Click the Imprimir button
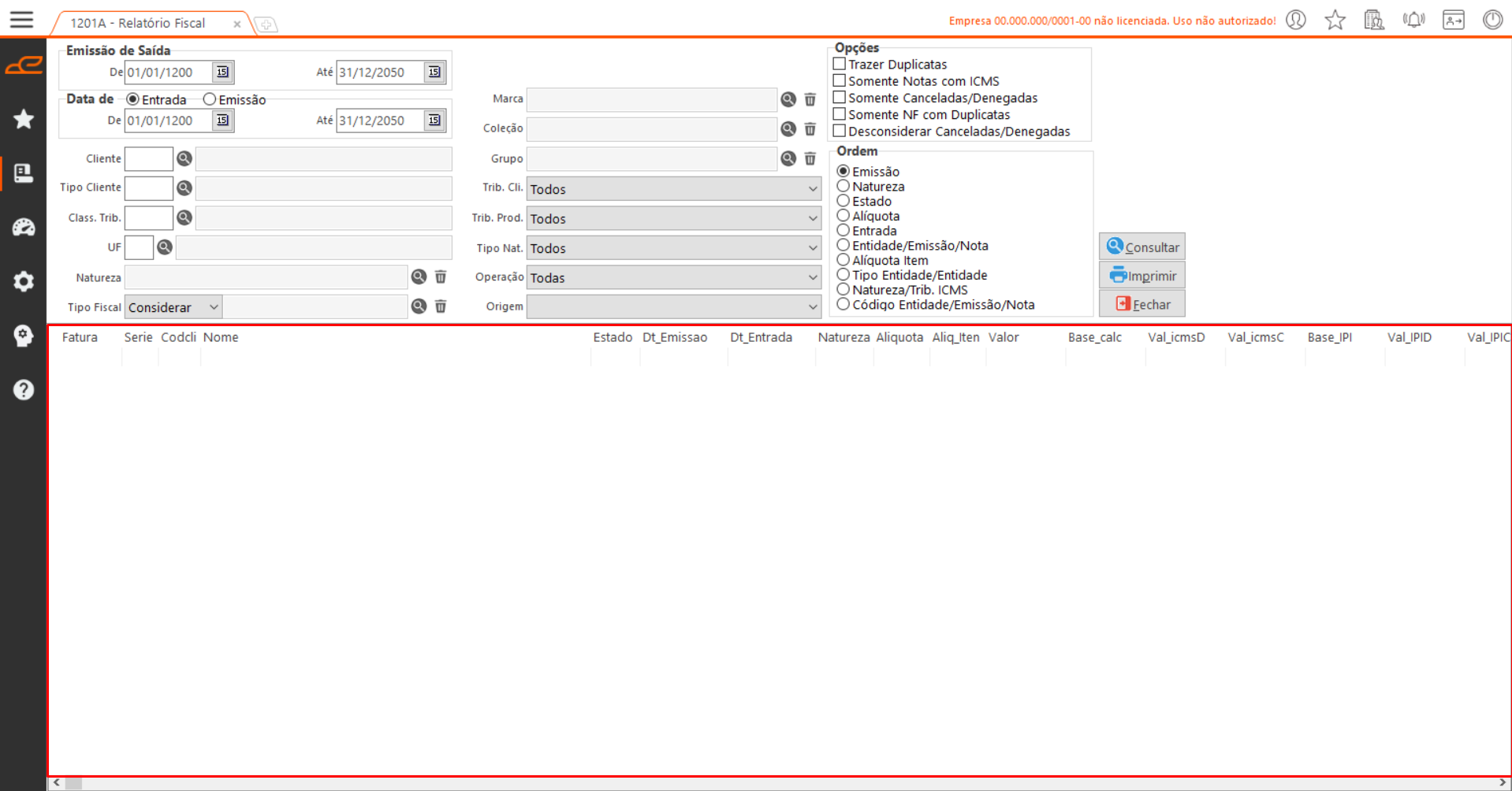 (1142, 276)
